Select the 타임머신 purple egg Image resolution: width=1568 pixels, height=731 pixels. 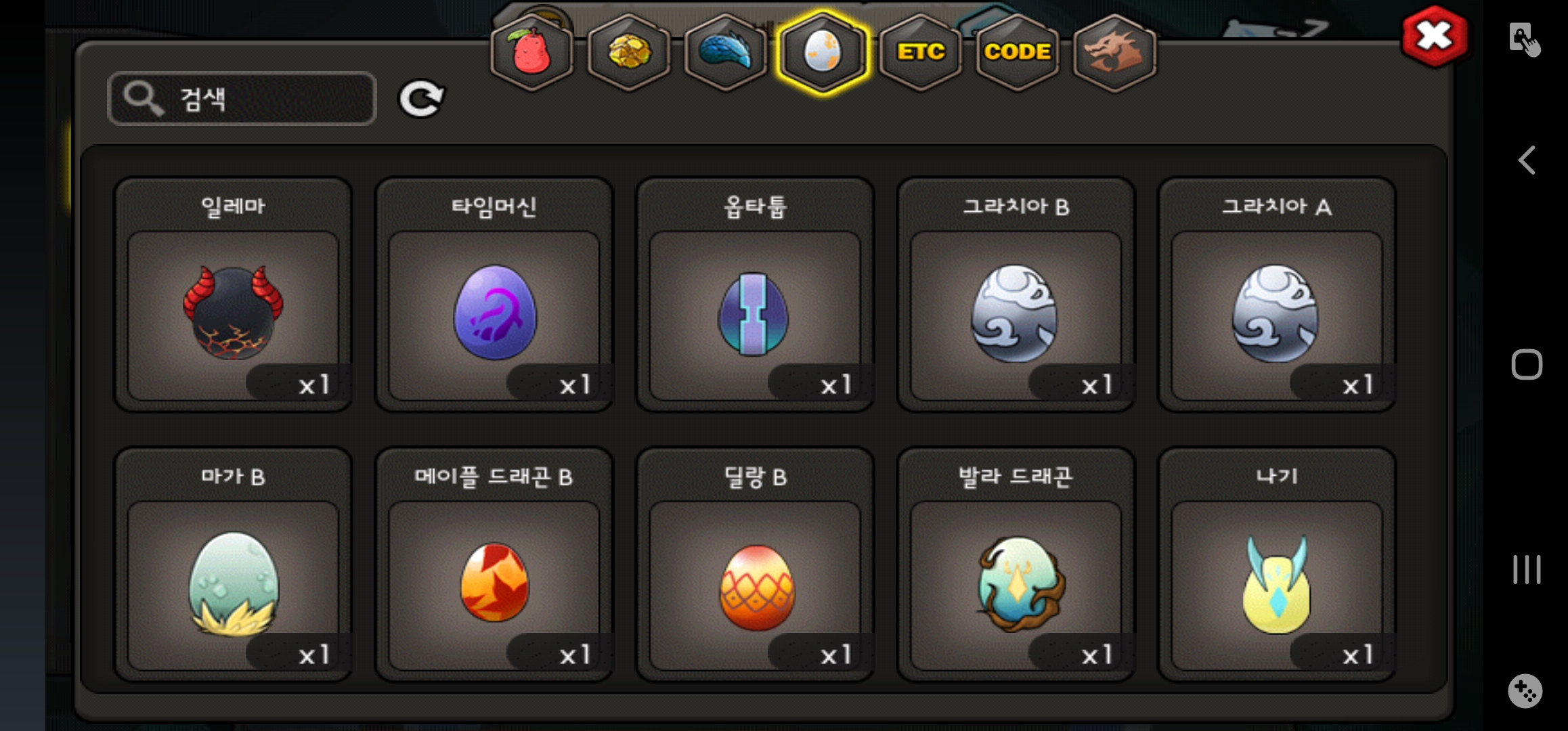point(494,295)
